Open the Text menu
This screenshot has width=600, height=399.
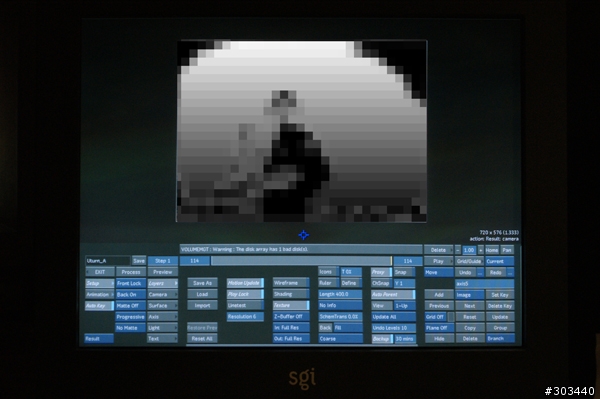click(163, 339)
